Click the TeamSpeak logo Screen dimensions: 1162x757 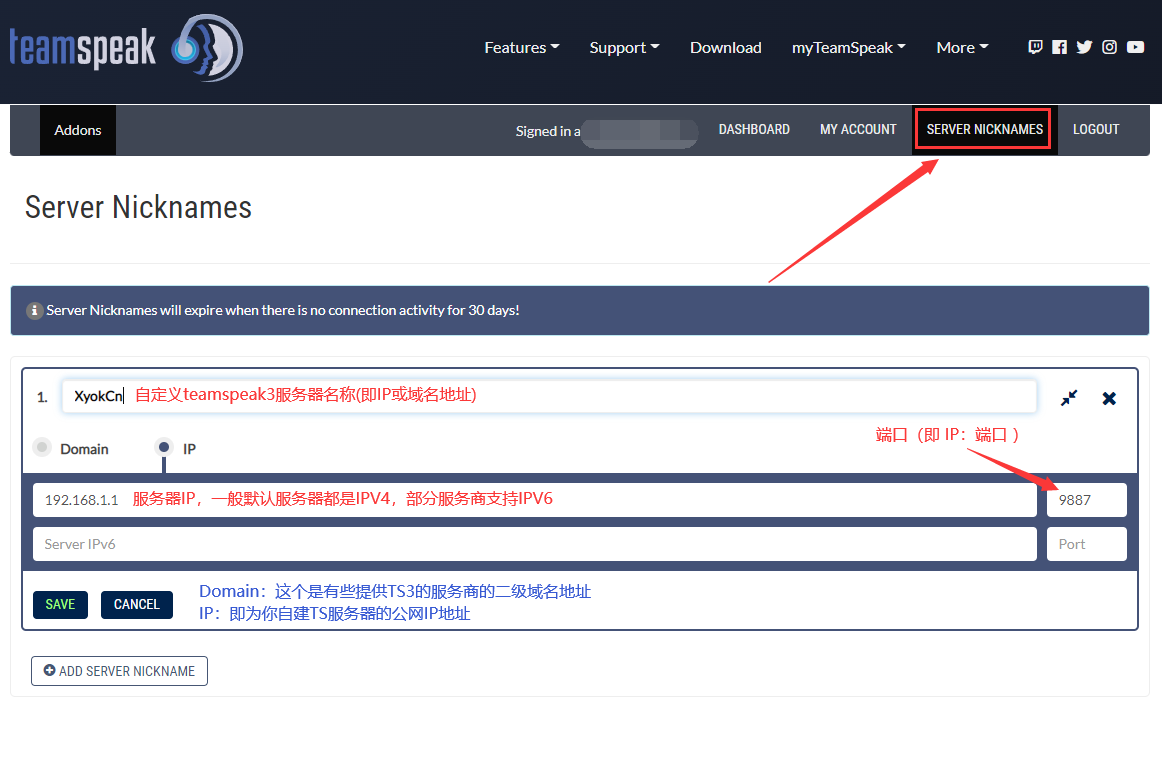pos(126,48)
